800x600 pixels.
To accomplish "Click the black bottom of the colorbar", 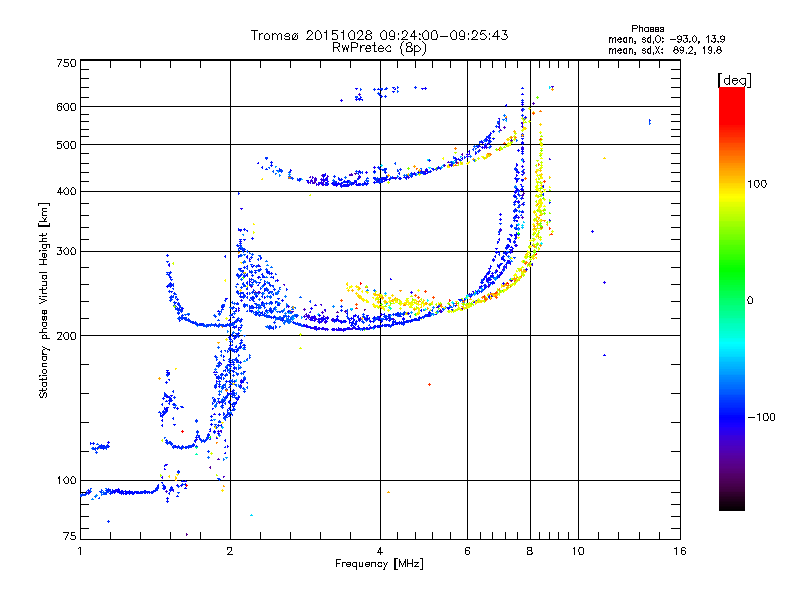I will tap(732, 506).
